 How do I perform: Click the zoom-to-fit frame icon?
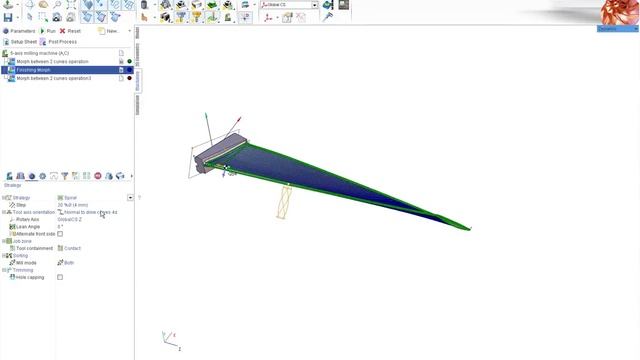[71, 4]
